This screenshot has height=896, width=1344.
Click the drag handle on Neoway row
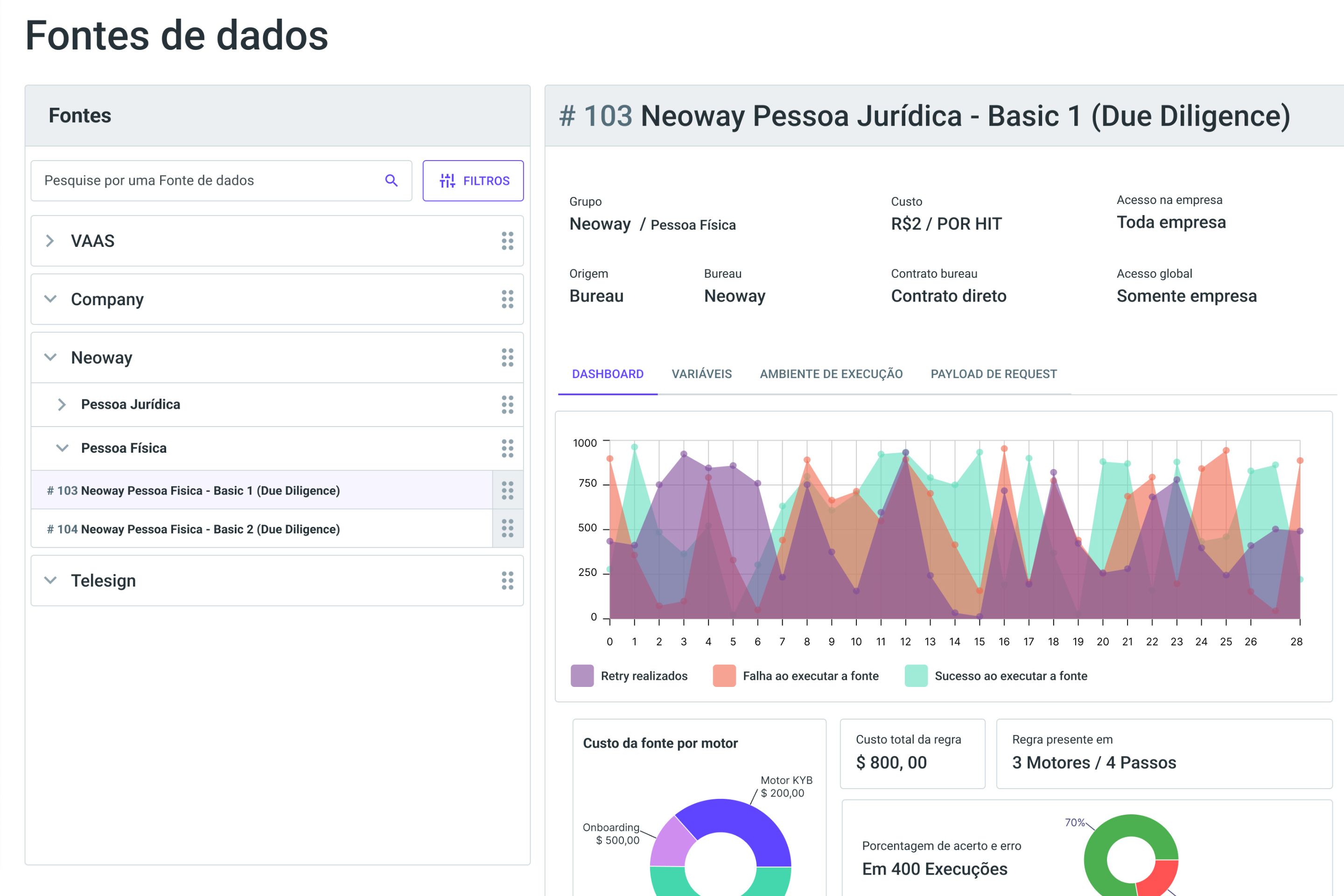pyautogui.click(x=507, y=357)
